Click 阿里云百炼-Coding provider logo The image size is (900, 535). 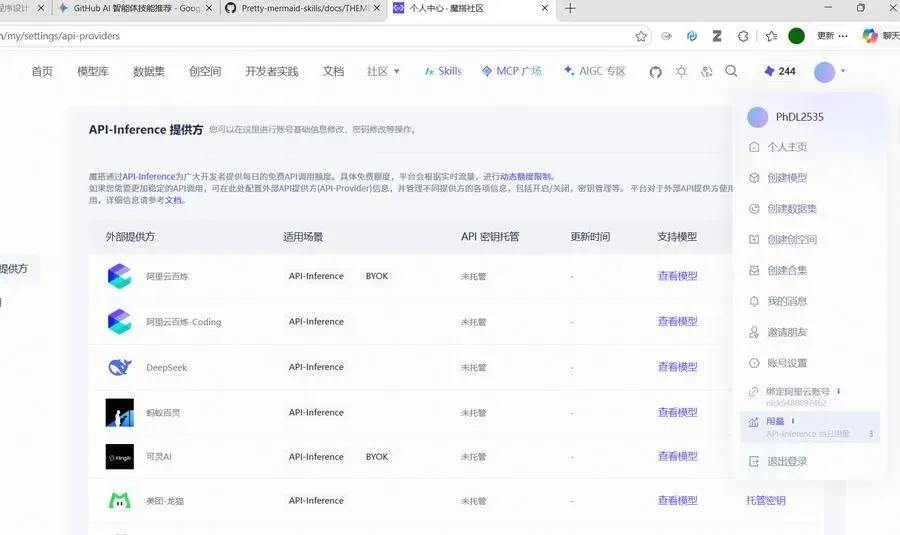119,321
